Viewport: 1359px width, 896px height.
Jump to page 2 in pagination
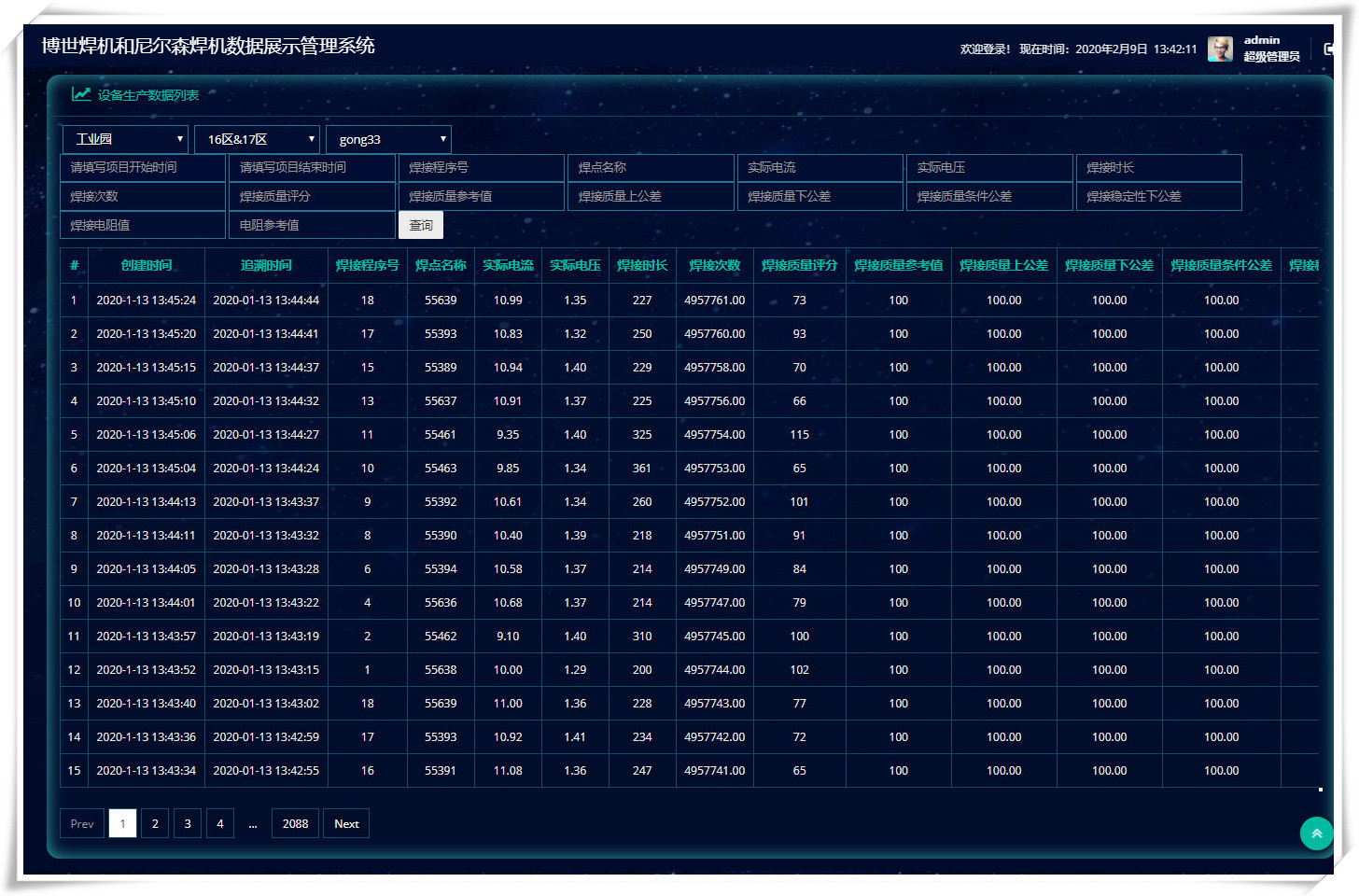[x=155, y=823]
